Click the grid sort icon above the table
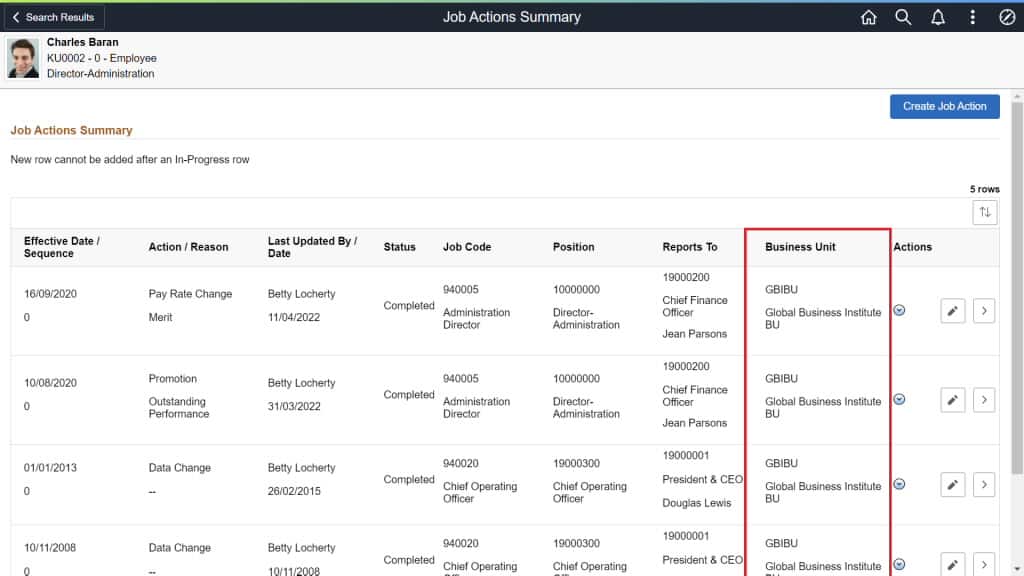The height and width of the screenshot is (576, 1024). [984, 212]
